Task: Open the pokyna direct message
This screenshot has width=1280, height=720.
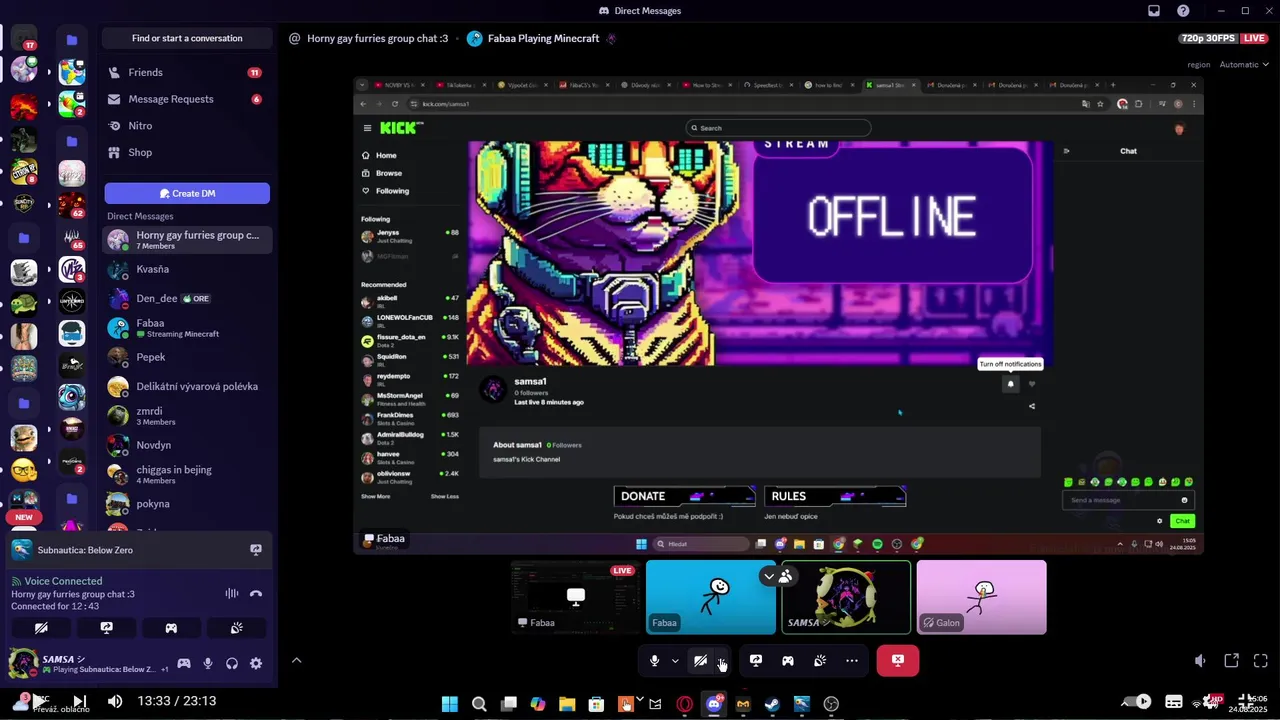Action: [x=187, y=503]
